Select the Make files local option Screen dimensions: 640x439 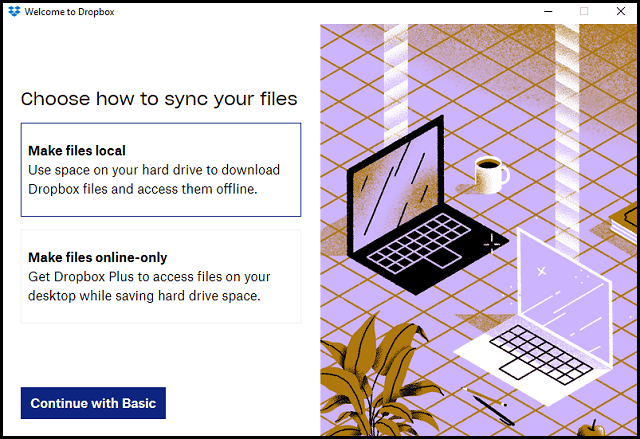pos(161,170)
